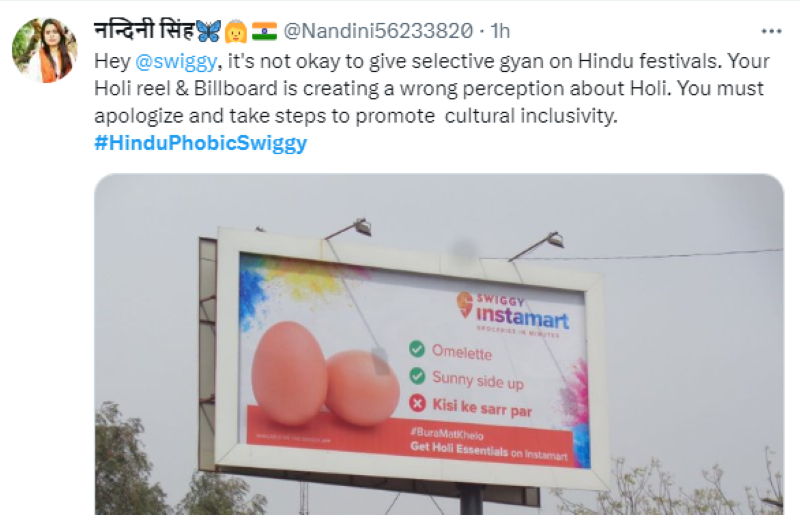The height and width of the screenshot is (515, 800).
Task: Open the #HinduPhobicSwiggy hashtag
Action: point(201,143)
